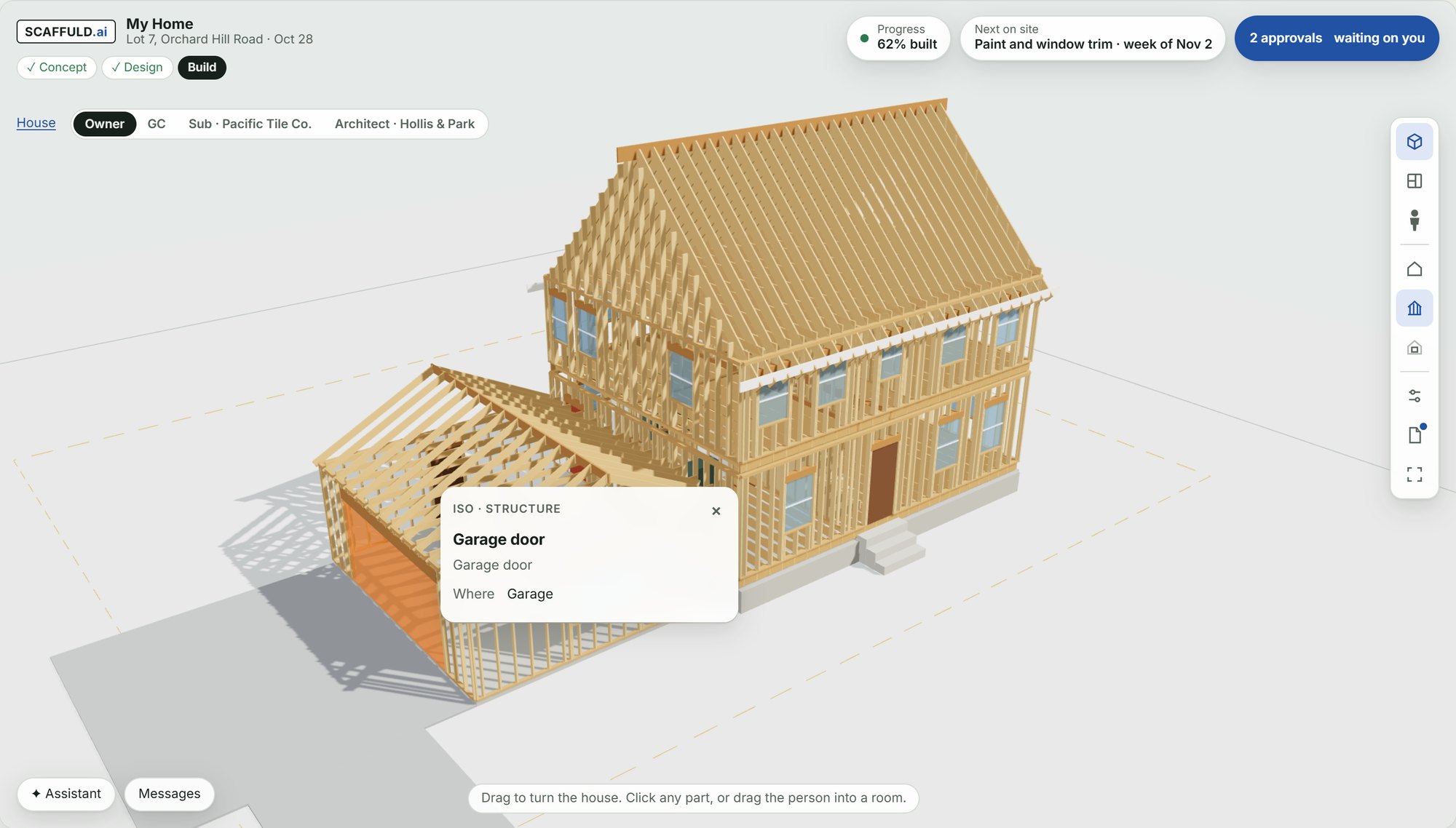Screen dimensions: 1456x828
Task: Click 'Lot 7, Orchard Hill Road · Oct 28' text
Action: pyautogui.click(x=219, y=39)
